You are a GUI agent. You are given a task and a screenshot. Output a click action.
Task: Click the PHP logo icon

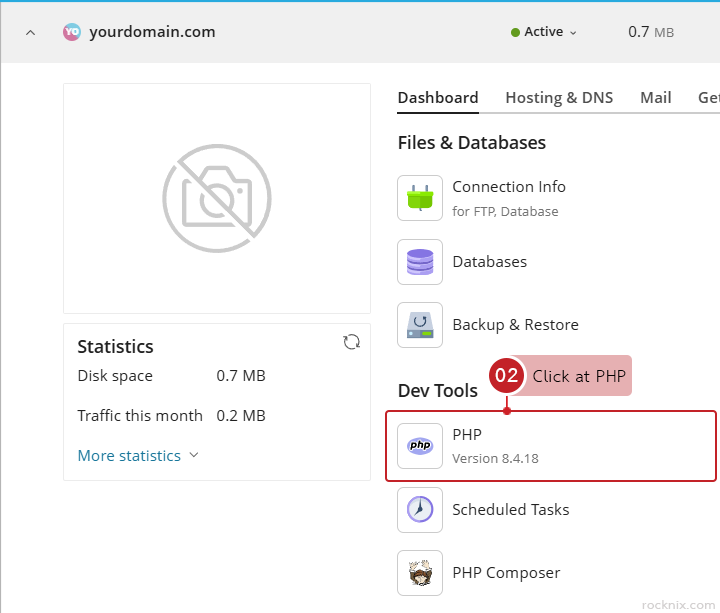point(420,446)
